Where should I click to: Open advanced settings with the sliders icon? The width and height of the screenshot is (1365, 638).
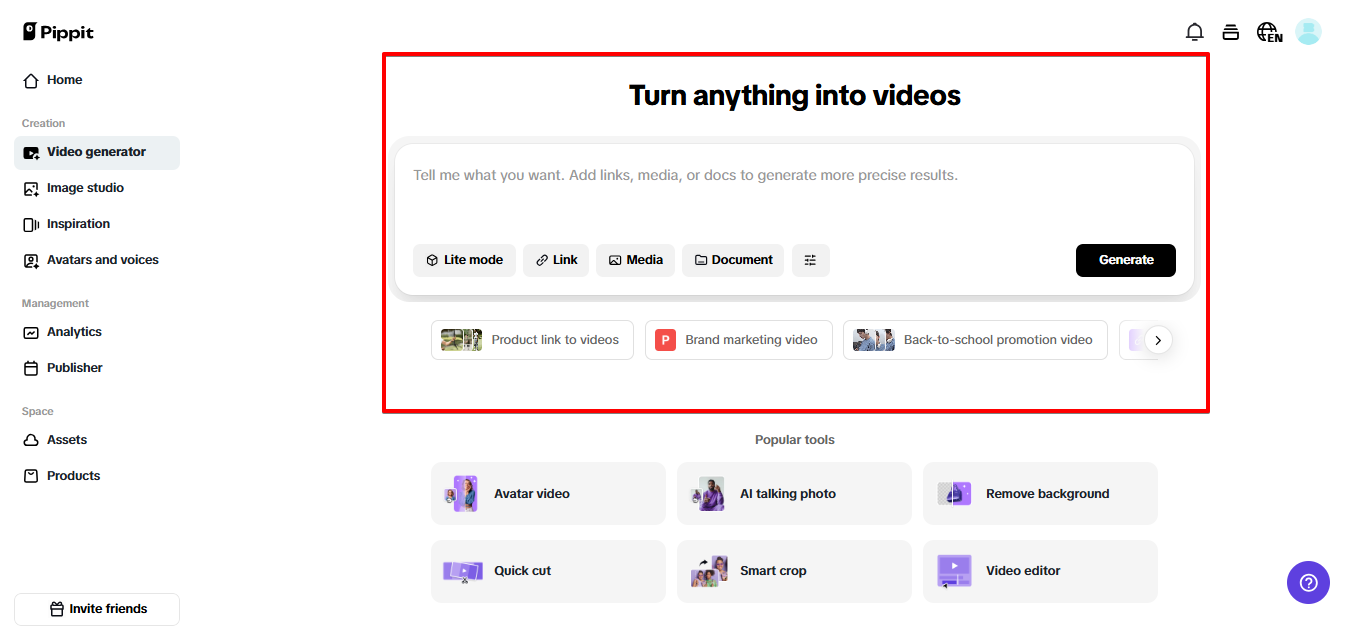pos(810,260)
